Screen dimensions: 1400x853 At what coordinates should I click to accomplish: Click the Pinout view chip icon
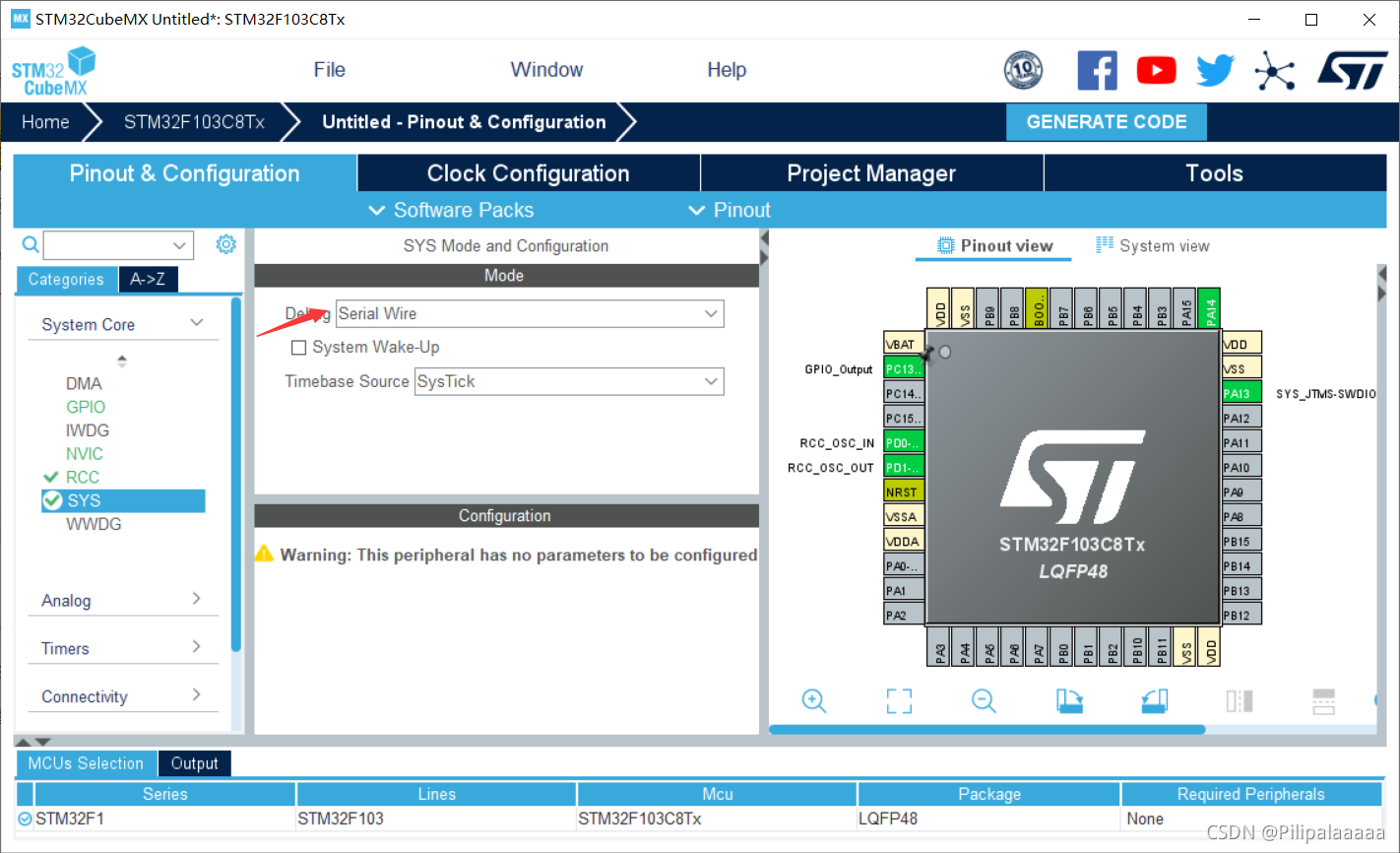point(945,245)
